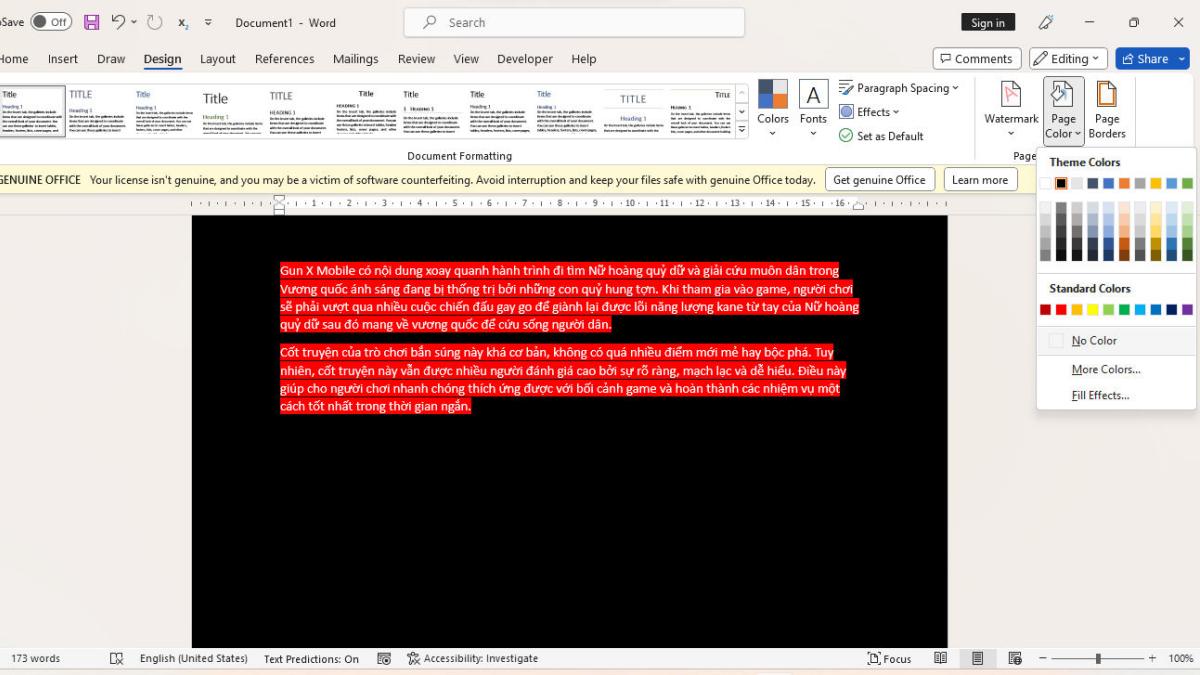Open Page Borders dialog

pos(1107,108)
